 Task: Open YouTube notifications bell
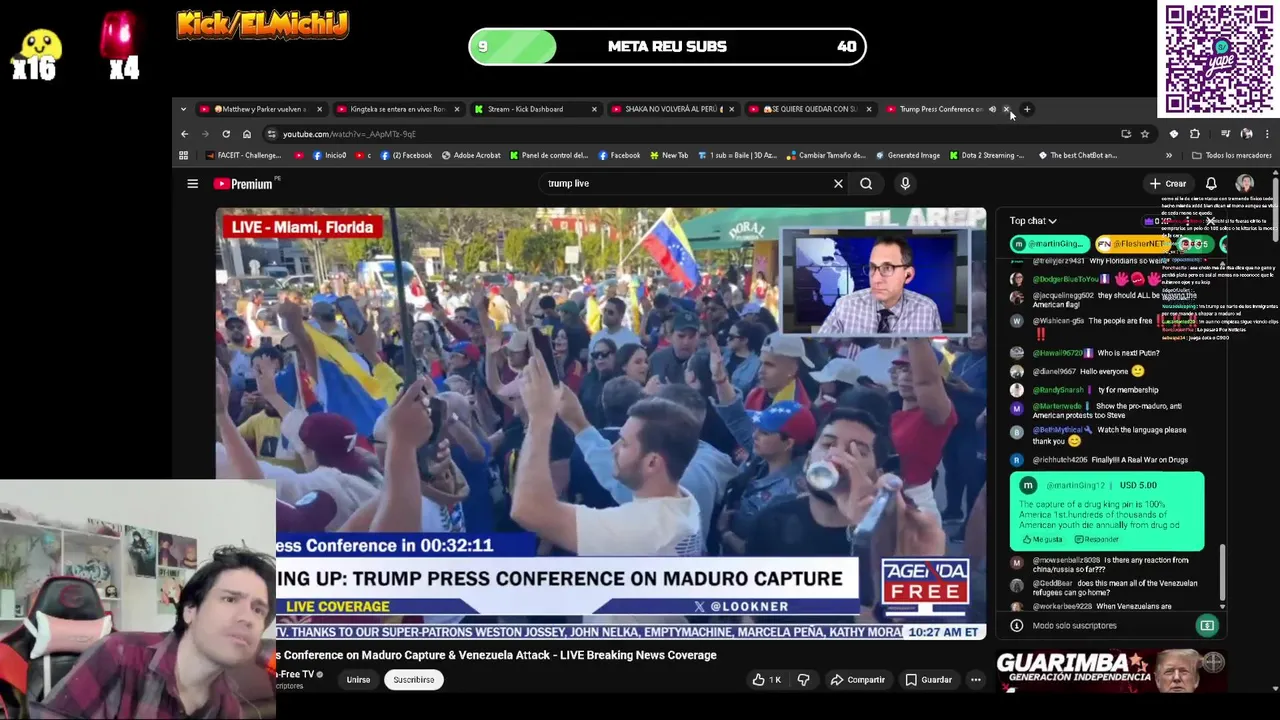(x=1211, y=184)
